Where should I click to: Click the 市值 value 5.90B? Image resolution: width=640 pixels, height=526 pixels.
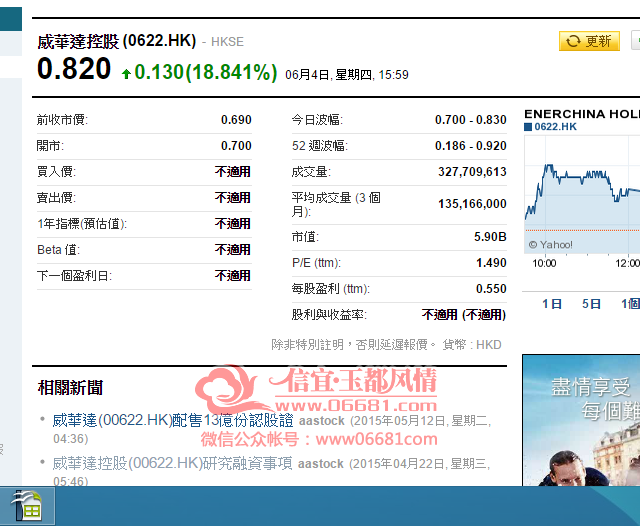coord(490,237)
